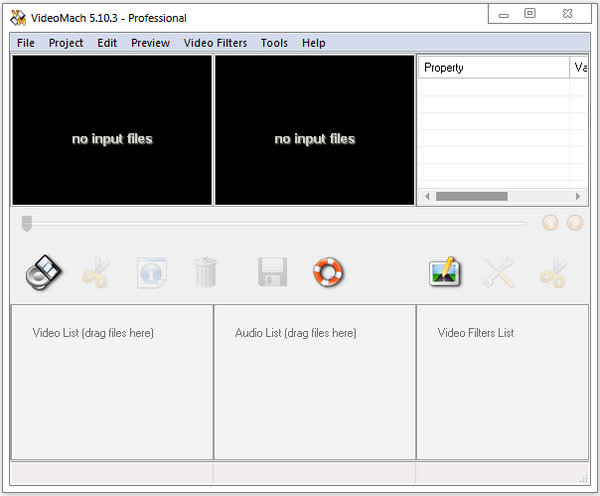The height and width of the screenshot is (496, 600).
Task: Step to next frame with right arrow button
Action: [x=575, y=223]
